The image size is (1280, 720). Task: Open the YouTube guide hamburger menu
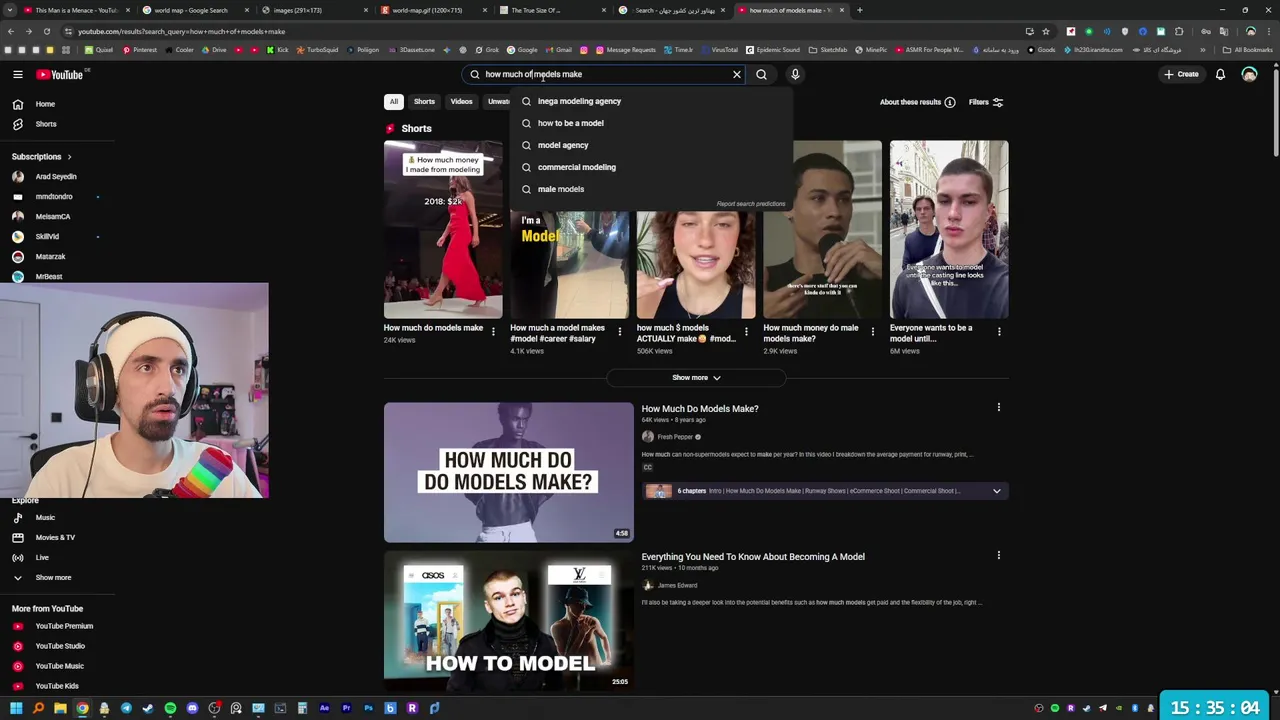tap(18, 74)
